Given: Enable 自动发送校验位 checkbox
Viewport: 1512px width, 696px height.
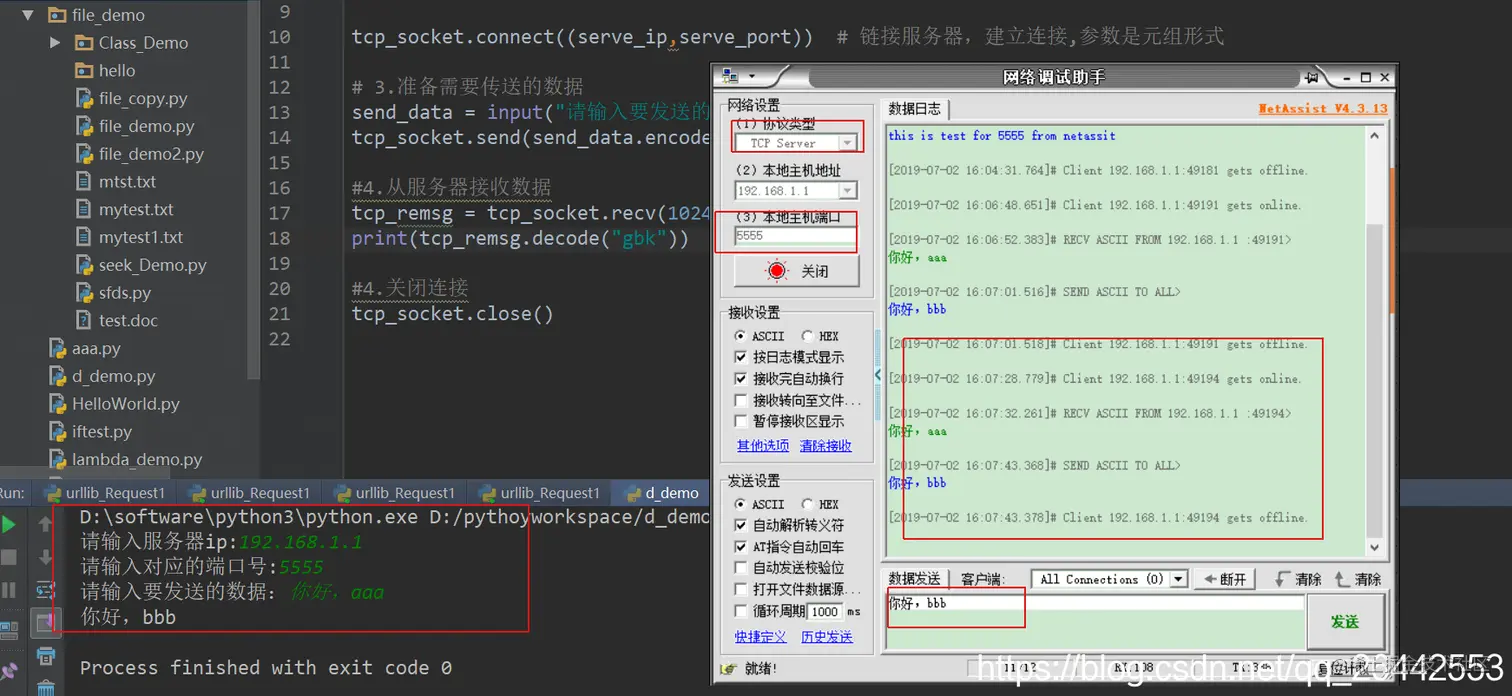Looking at the screenshot, I should 741,568.
